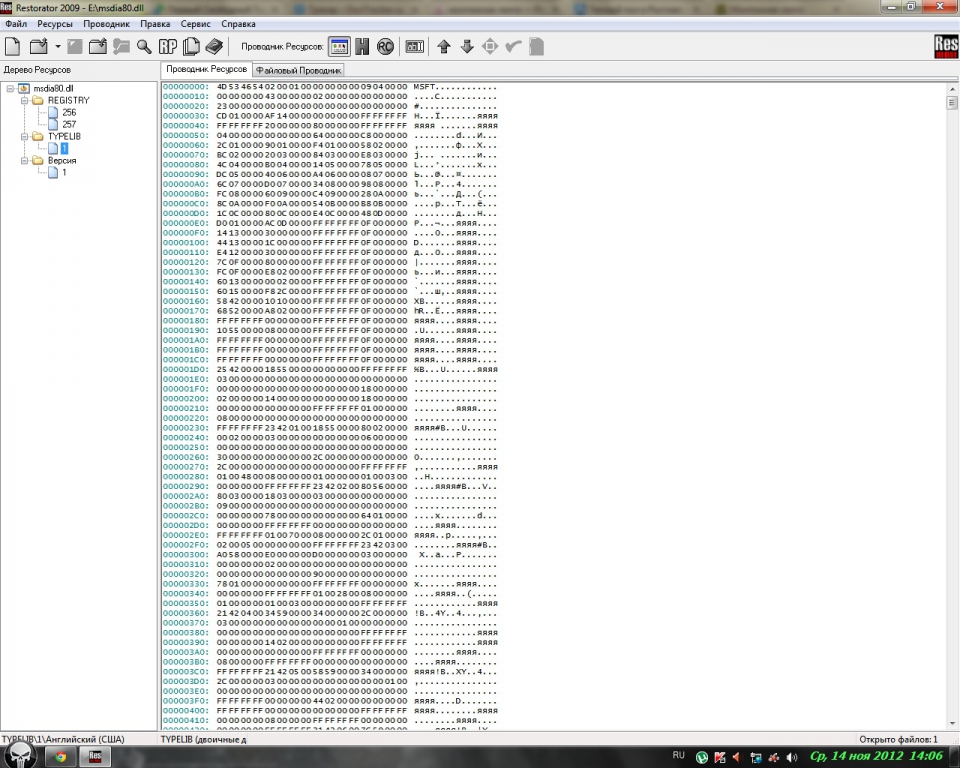This screenshot has width=960, height=768.
Task: Open the Ресурсы menu
Action: 54,23
